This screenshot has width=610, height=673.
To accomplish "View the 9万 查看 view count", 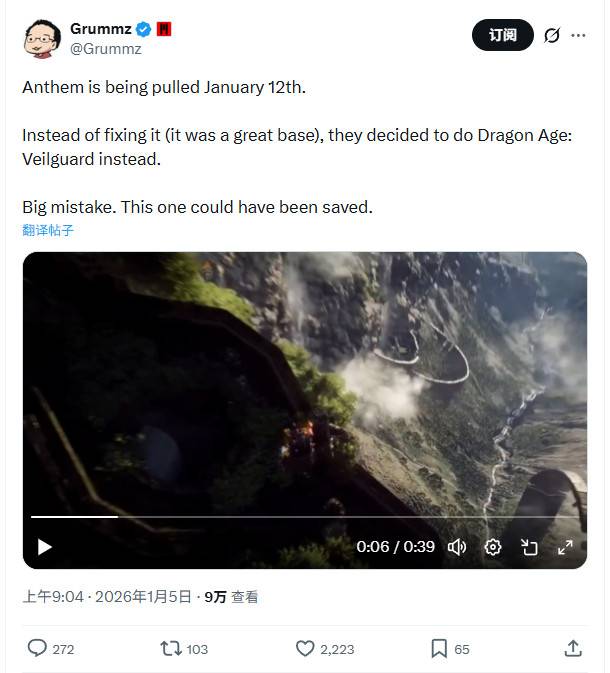I will [231, 597].
